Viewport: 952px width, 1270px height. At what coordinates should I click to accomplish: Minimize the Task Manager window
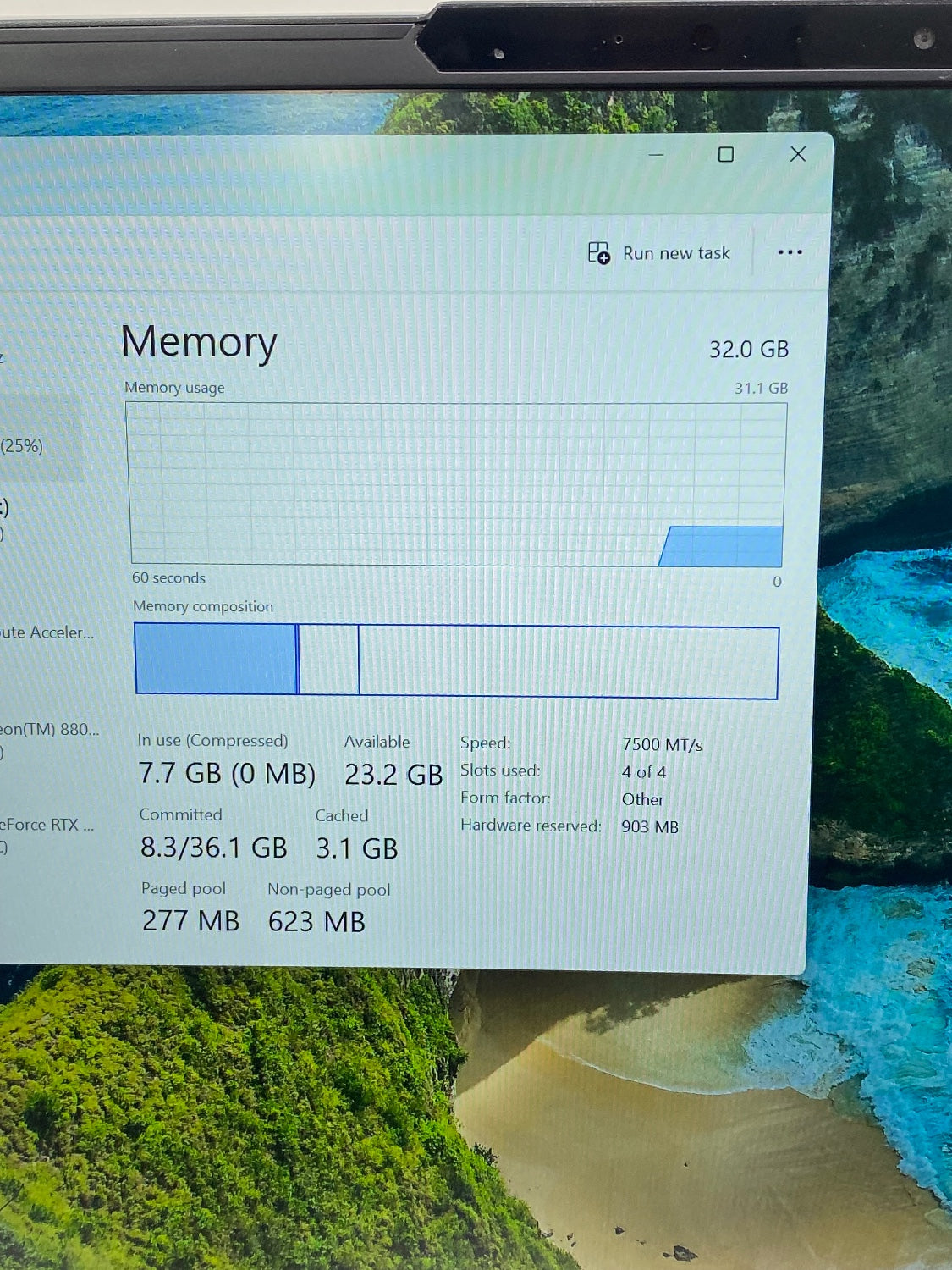(656, 155)
